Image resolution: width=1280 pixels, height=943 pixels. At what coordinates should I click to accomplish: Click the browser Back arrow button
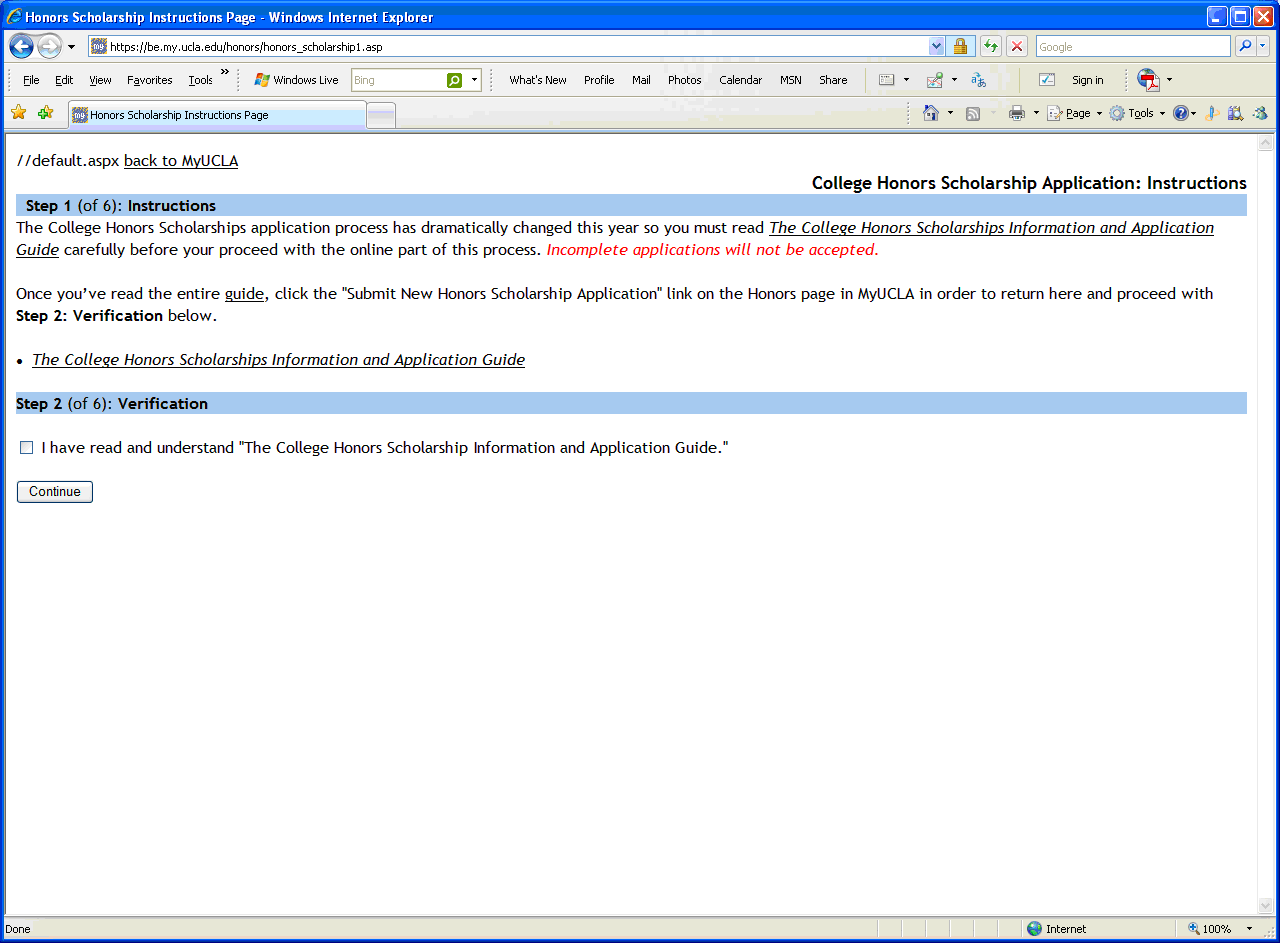click(x=22, y=47)
